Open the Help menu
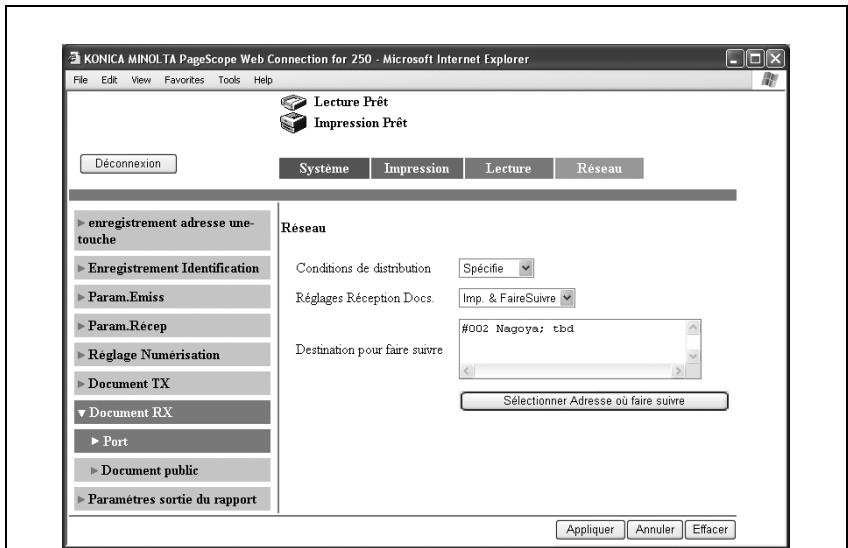This screenshot has height=548, width=848. [263, 80]
